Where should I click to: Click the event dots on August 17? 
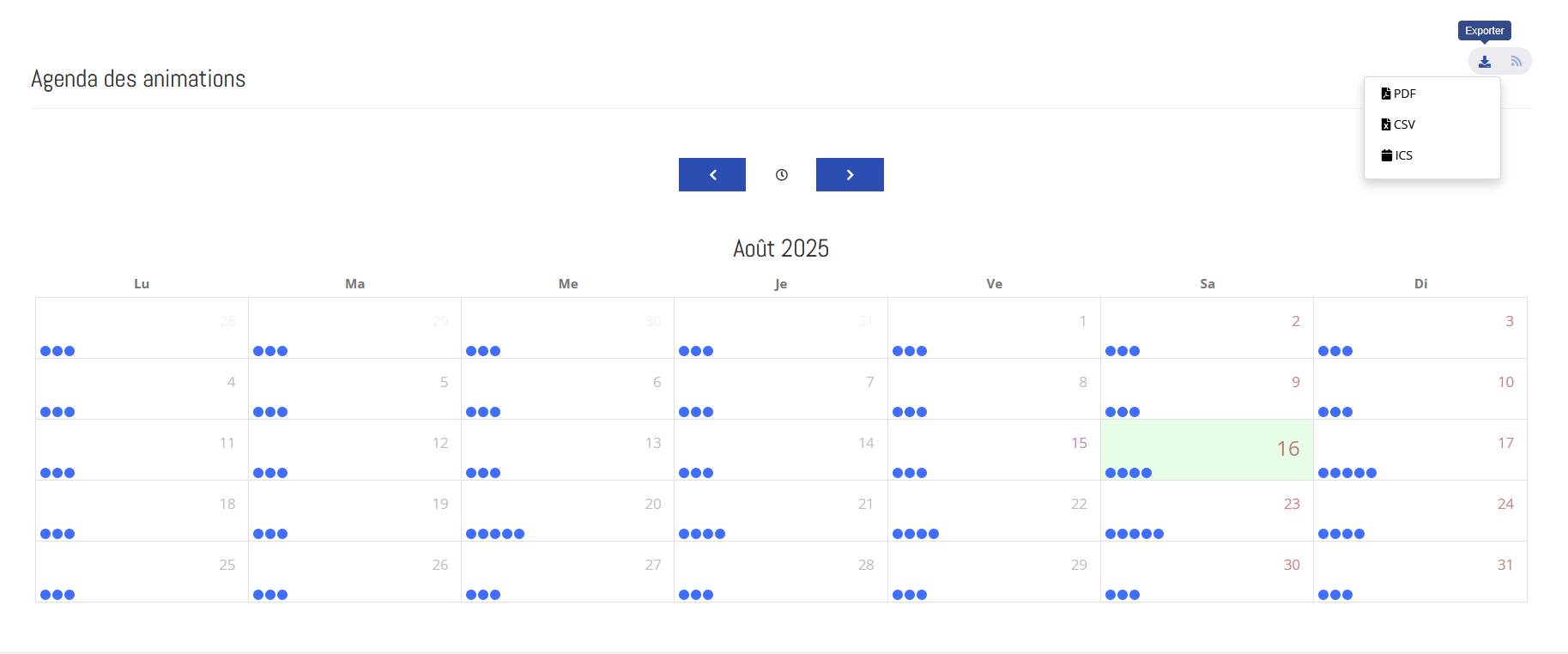click(1347, 473)
